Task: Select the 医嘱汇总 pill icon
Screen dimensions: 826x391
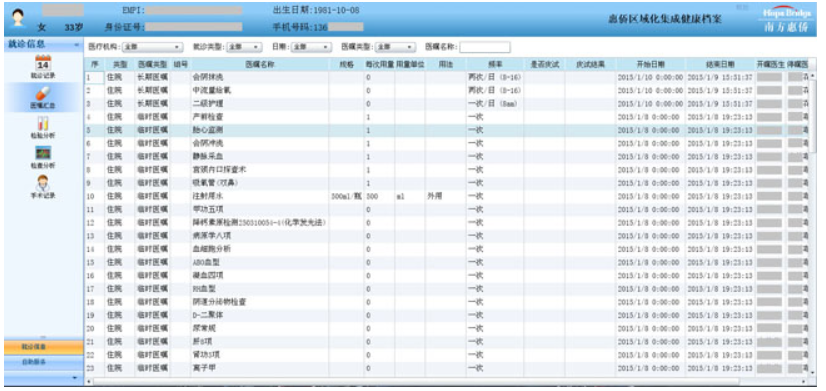Action: tap(43, 93)
